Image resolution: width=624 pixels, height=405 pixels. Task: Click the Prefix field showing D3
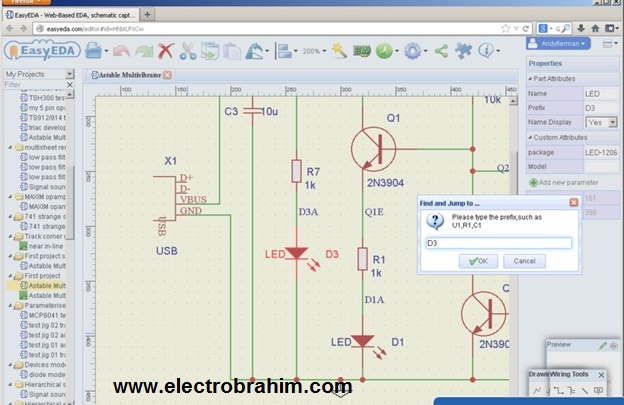(x=601, y=108)
